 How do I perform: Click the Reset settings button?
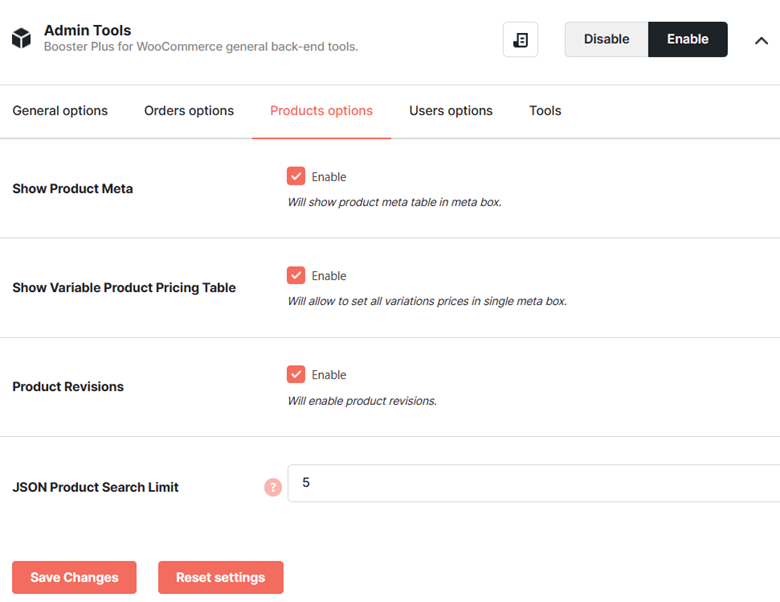click(x=221, y=577)
